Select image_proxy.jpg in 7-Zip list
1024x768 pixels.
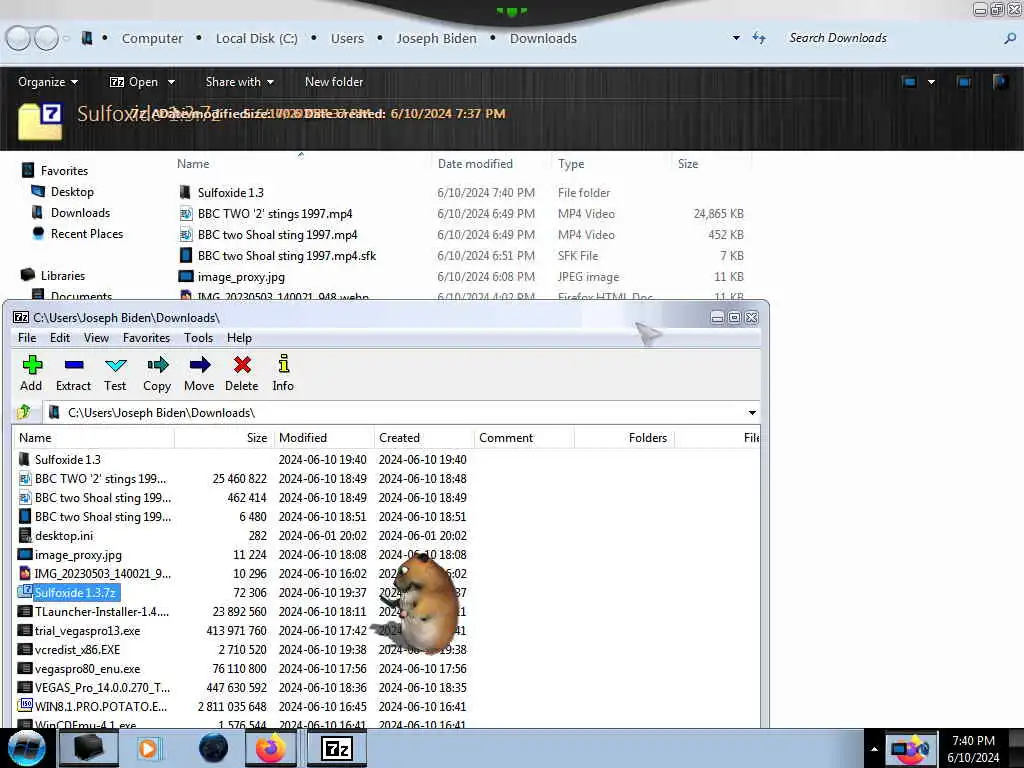[x=78, y=554]
